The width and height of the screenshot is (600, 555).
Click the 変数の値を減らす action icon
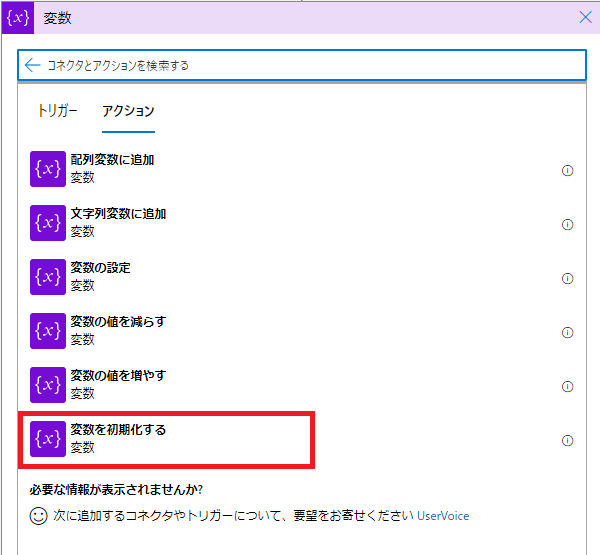[x=48, y=331]
